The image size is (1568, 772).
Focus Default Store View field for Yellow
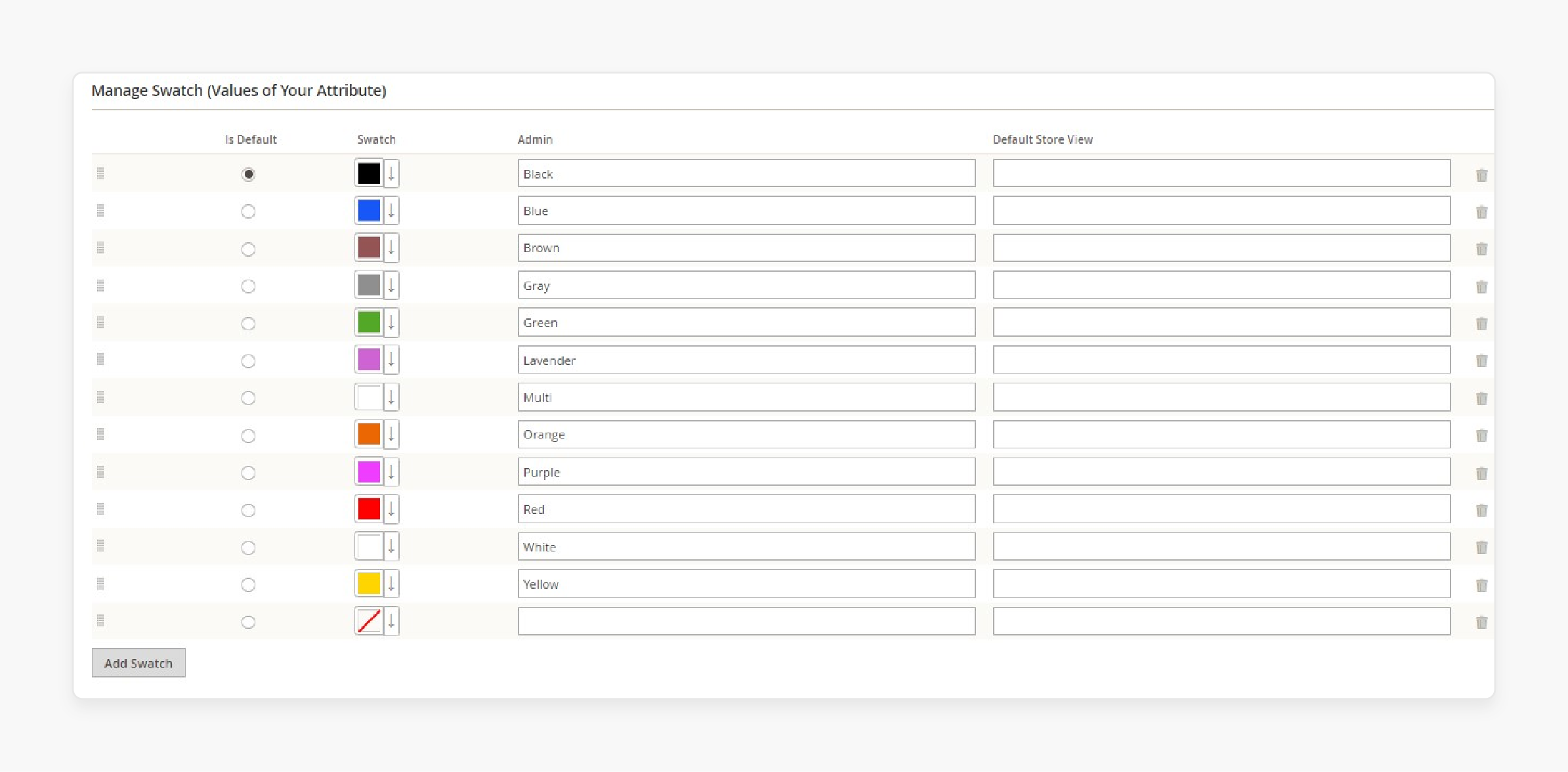pos(1221,584)
